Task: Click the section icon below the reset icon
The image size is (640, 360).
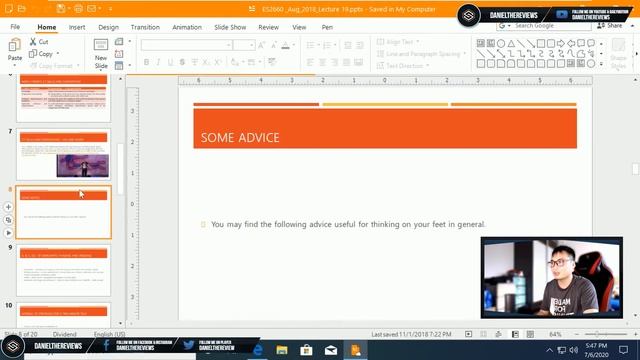Action: (119, 65)
